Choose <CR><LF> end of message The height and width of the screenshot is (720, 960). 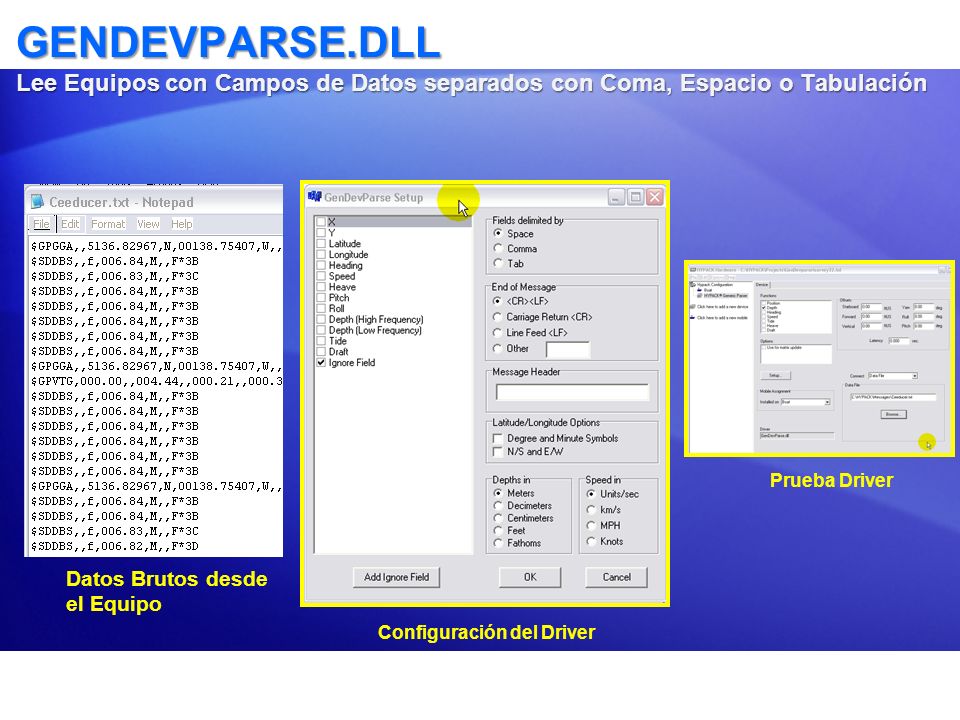coord(498,301)
